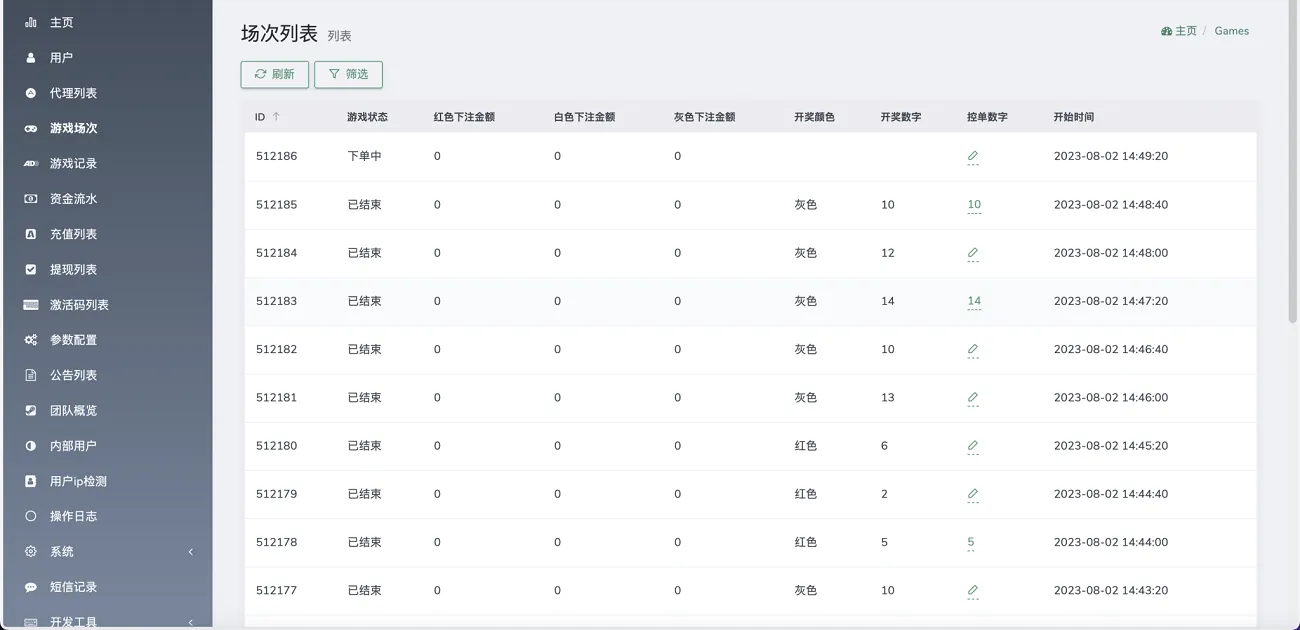Toggle the ID column sort order

click(x=275, y=116)
